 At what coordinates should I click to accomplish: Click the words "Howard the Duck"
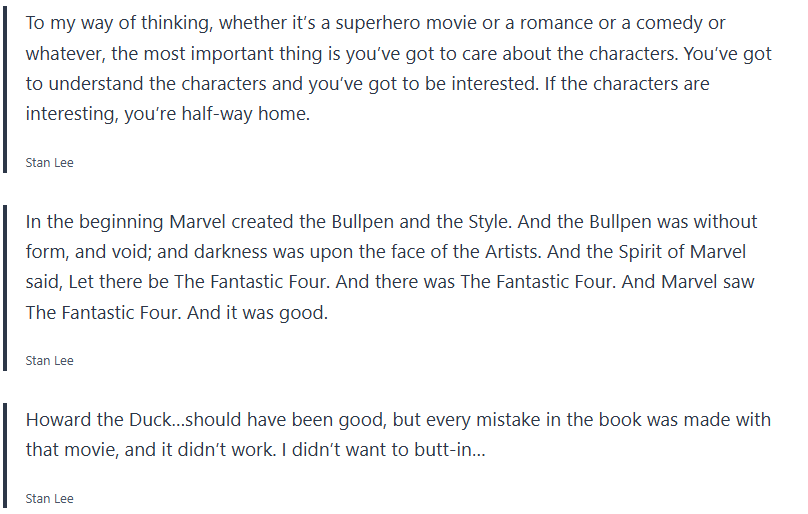point(89,420)
